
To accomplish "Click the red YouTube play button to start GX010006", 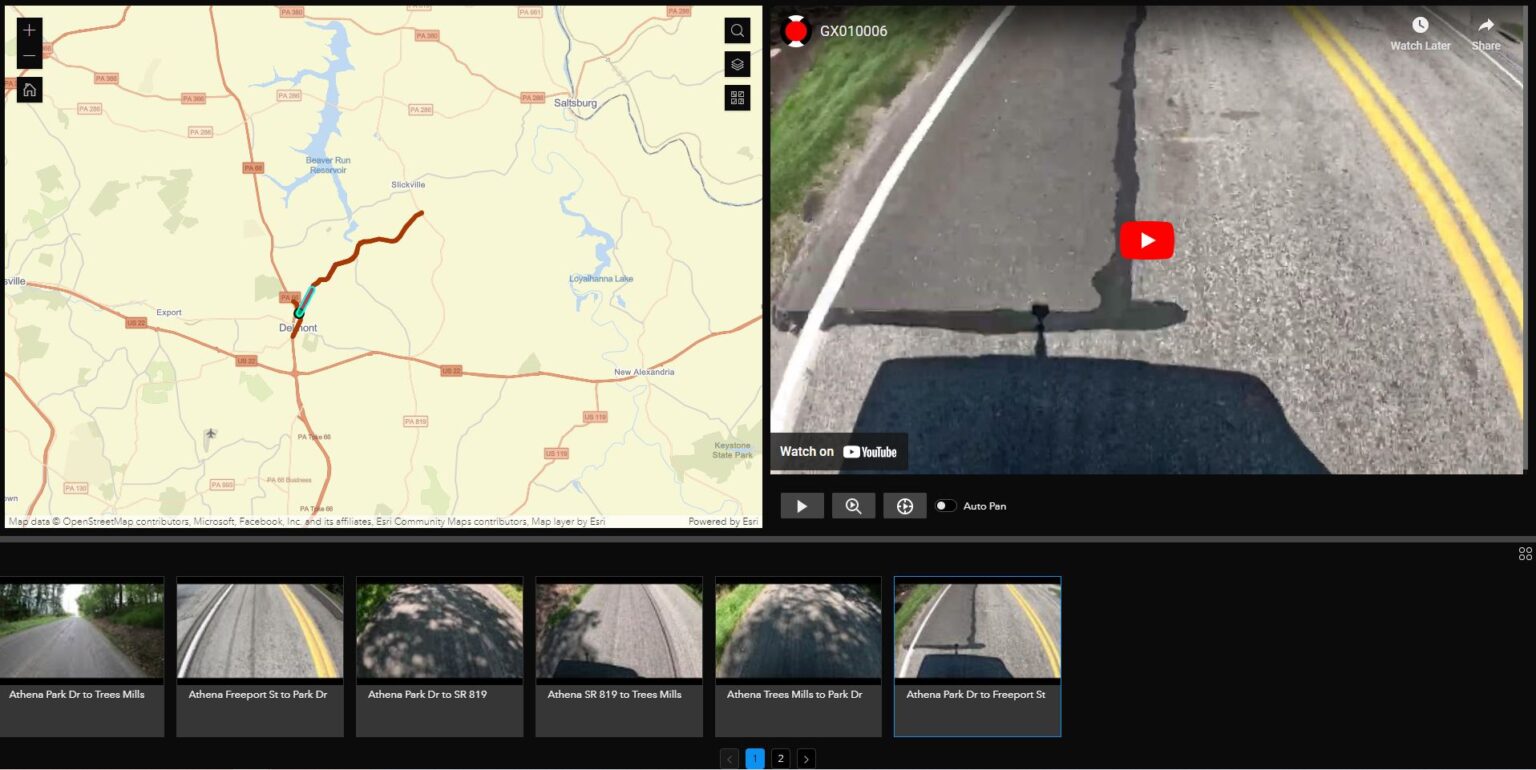I will click(x=1146, y=240).
